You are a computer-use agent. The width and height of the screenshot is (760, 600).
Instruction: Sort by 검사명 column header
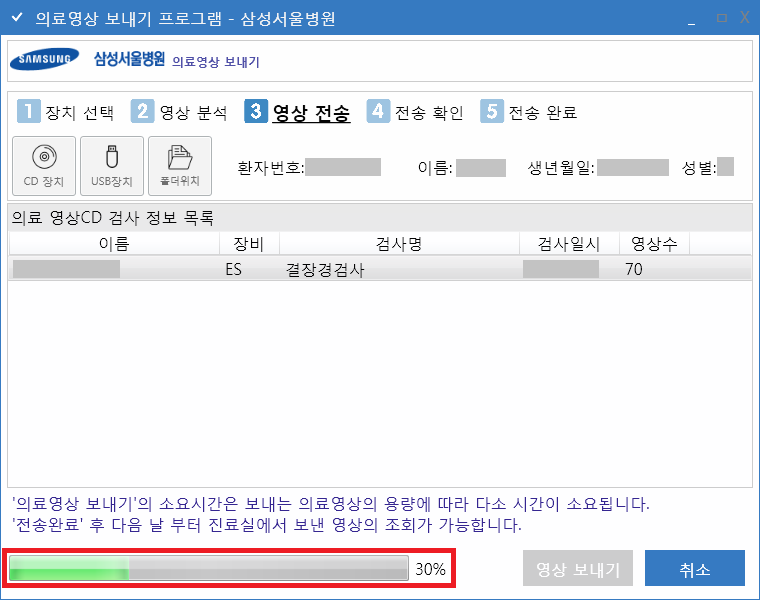(x=399, y=243)
